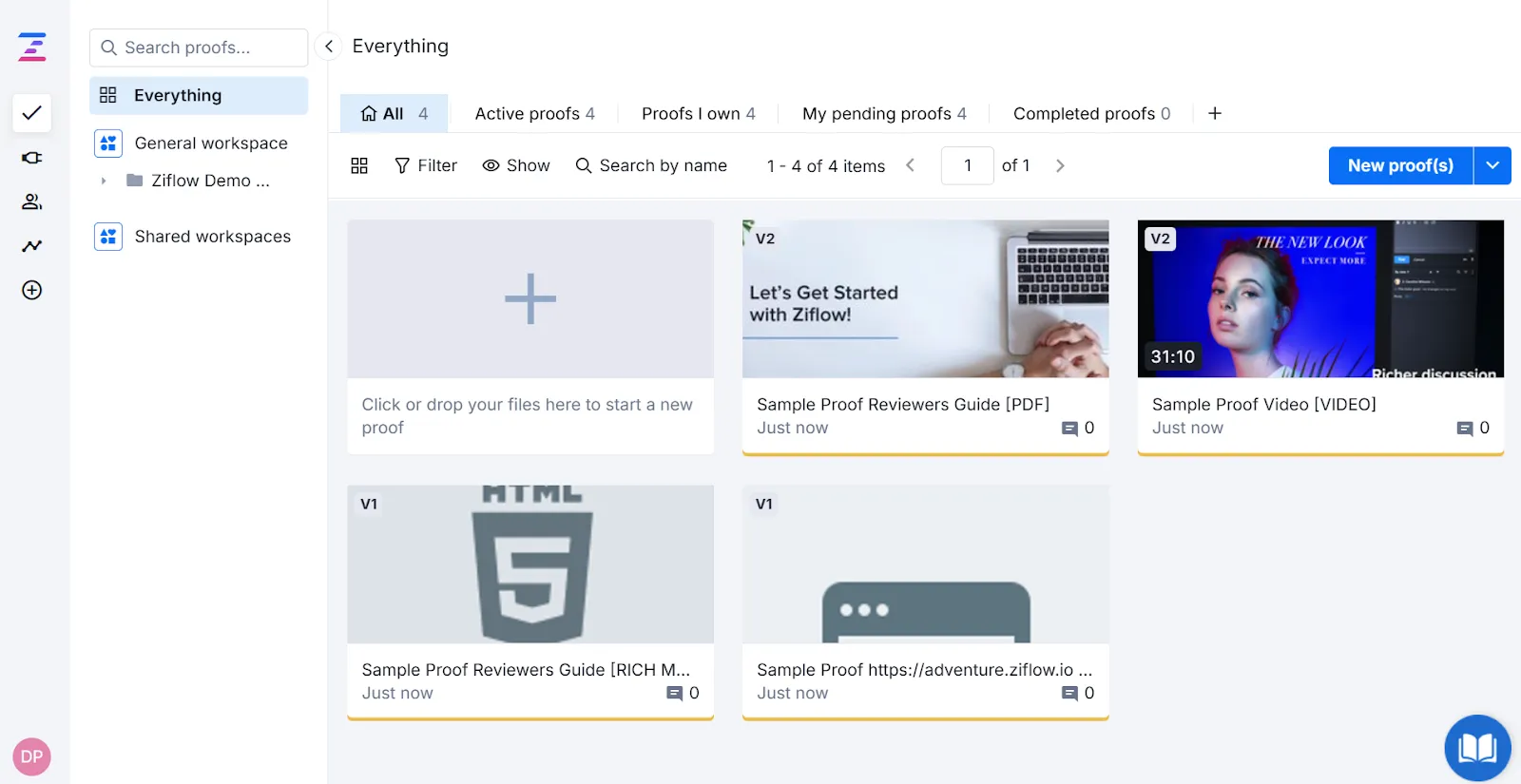Go to previous page arrow
The height and width of the screenshot is (784, 1521).
click(x=910, y=165)
